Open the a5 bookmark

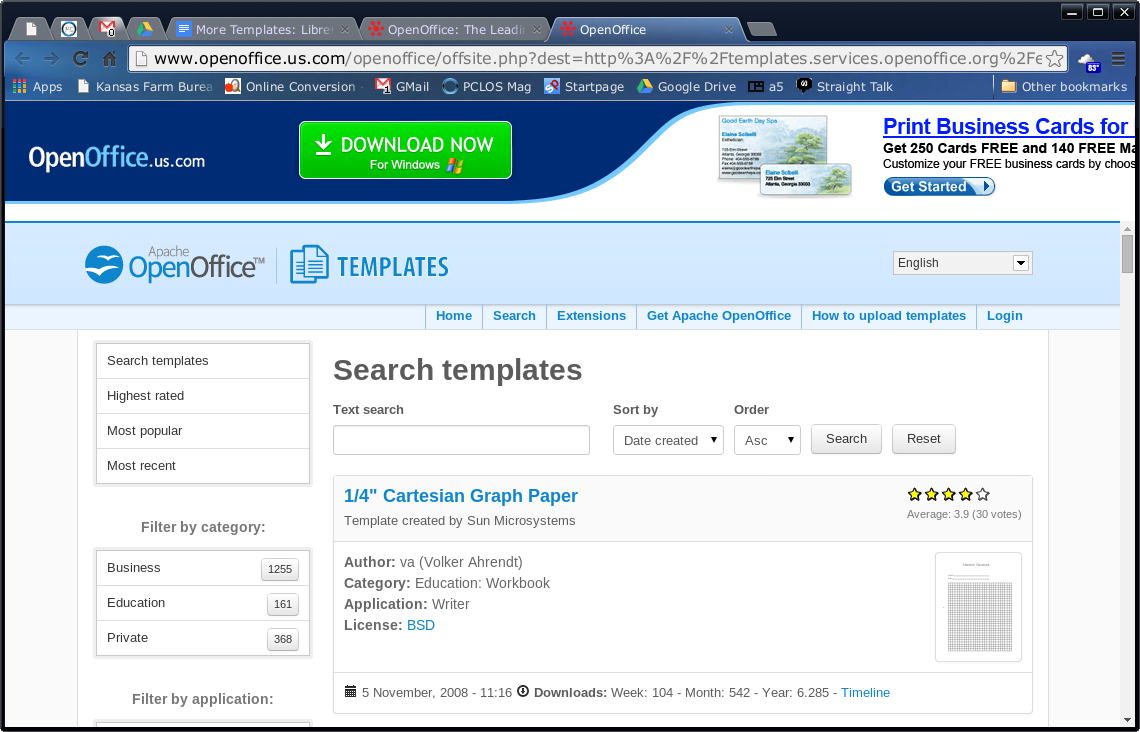(x=766, y=87)
